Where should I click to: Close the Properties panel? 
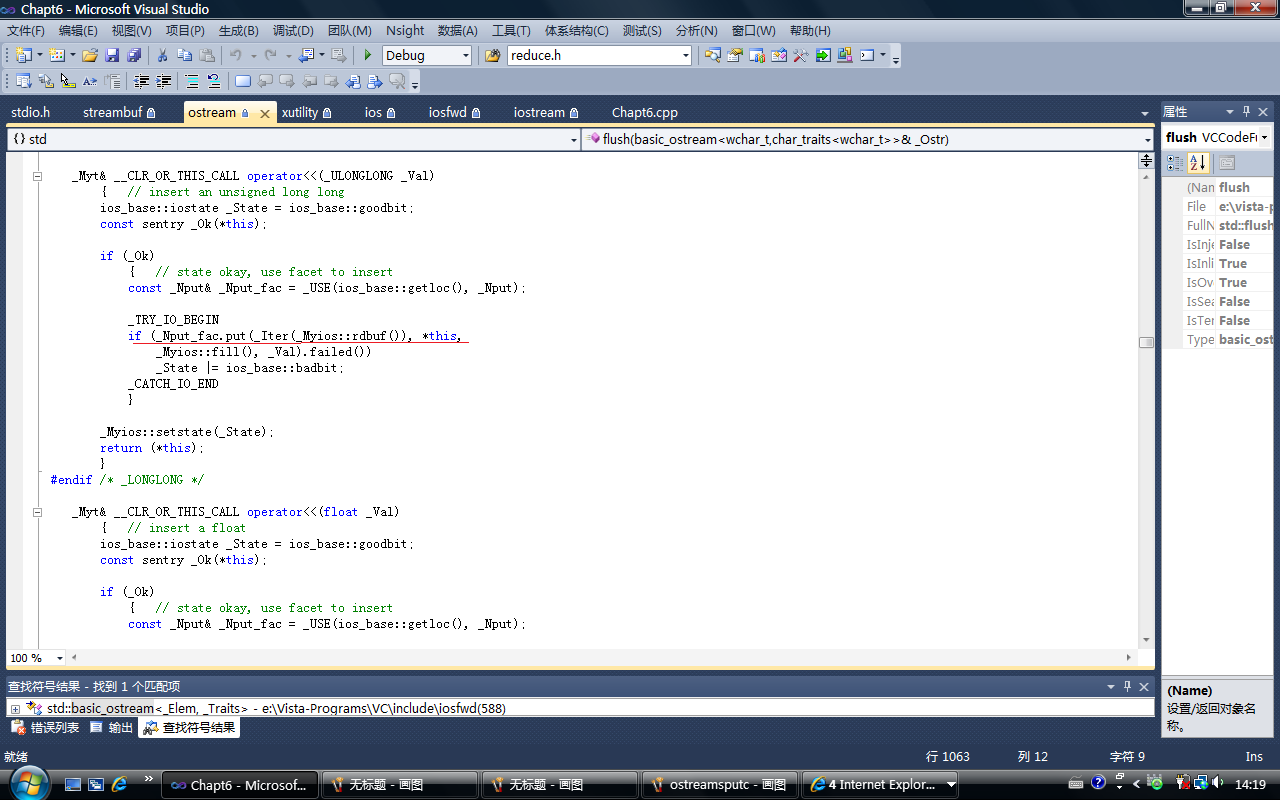coord(1264,112)
